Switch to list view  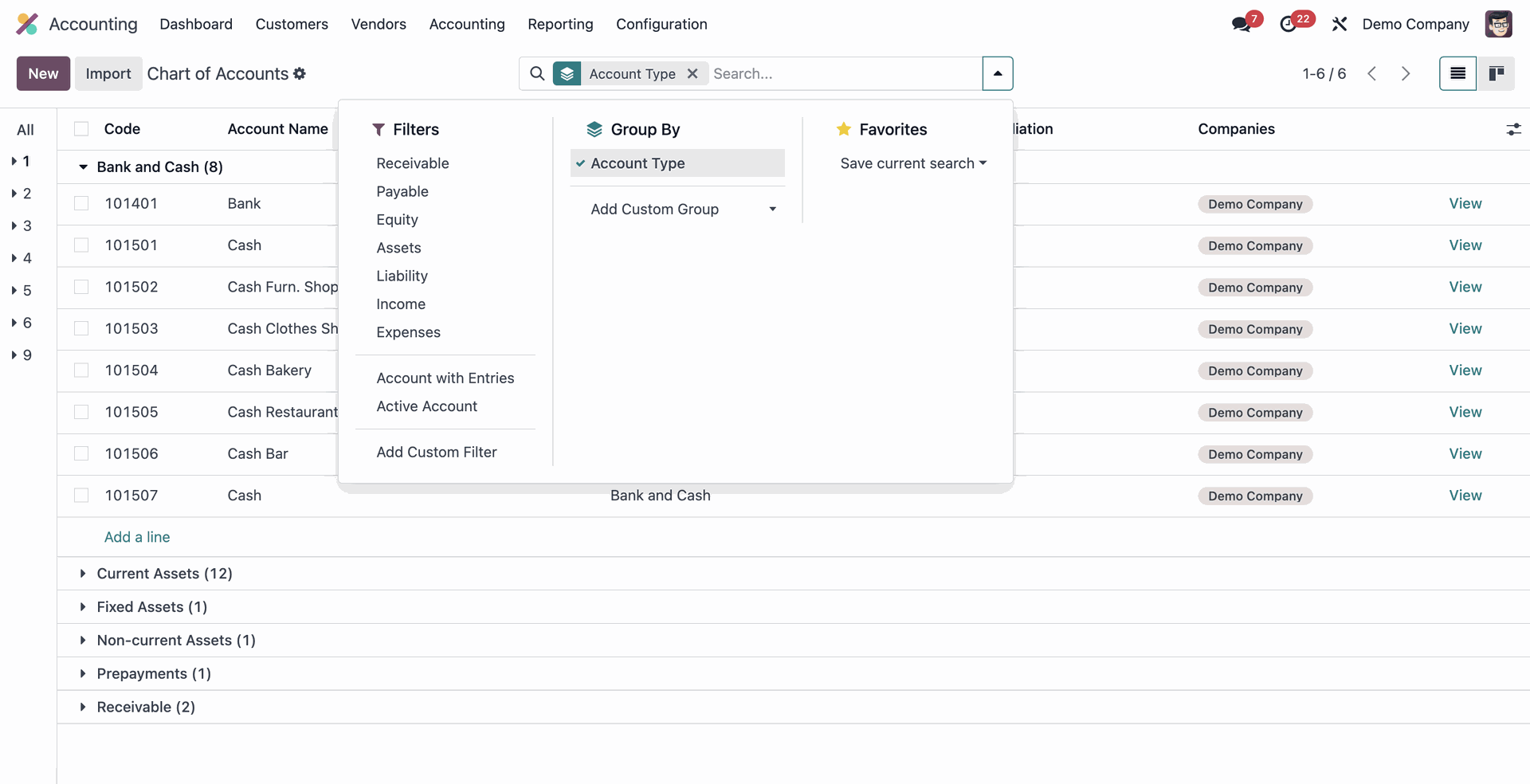(1457, 73)
